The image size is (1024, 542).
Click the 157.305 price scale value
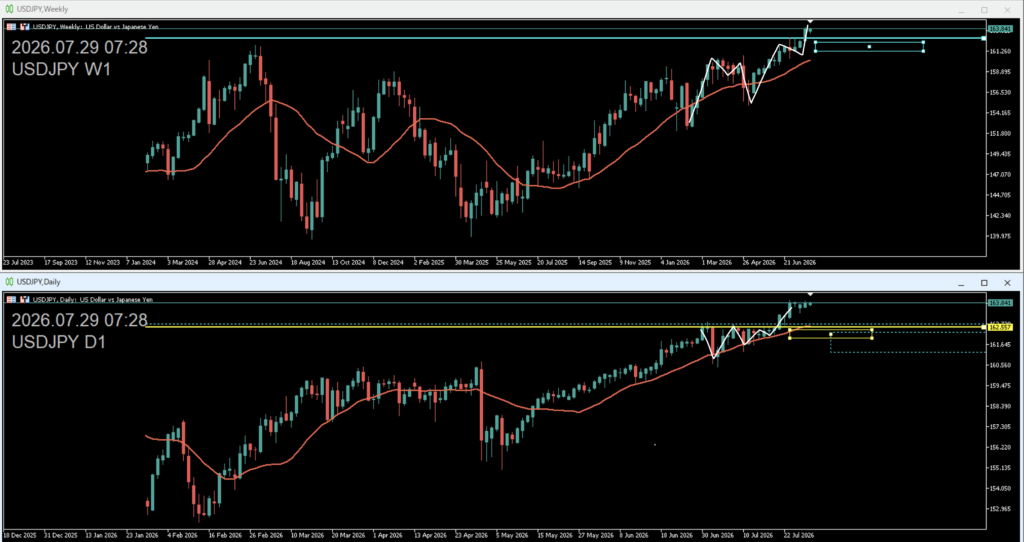tap(999, 426)
